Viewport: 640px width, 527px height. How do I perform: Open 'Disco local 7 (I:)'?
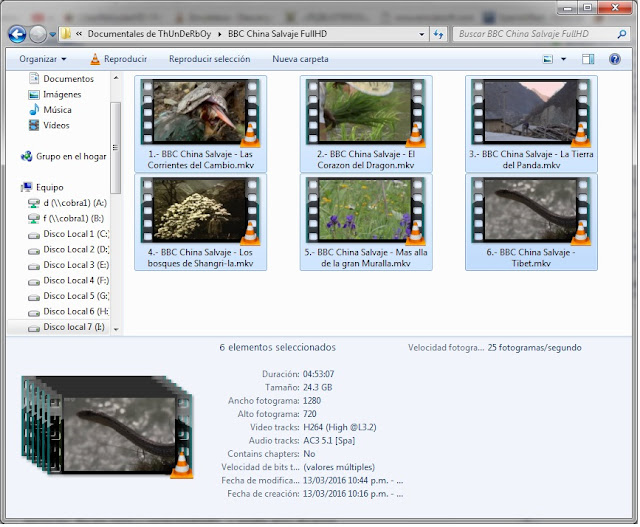[74, 327]
